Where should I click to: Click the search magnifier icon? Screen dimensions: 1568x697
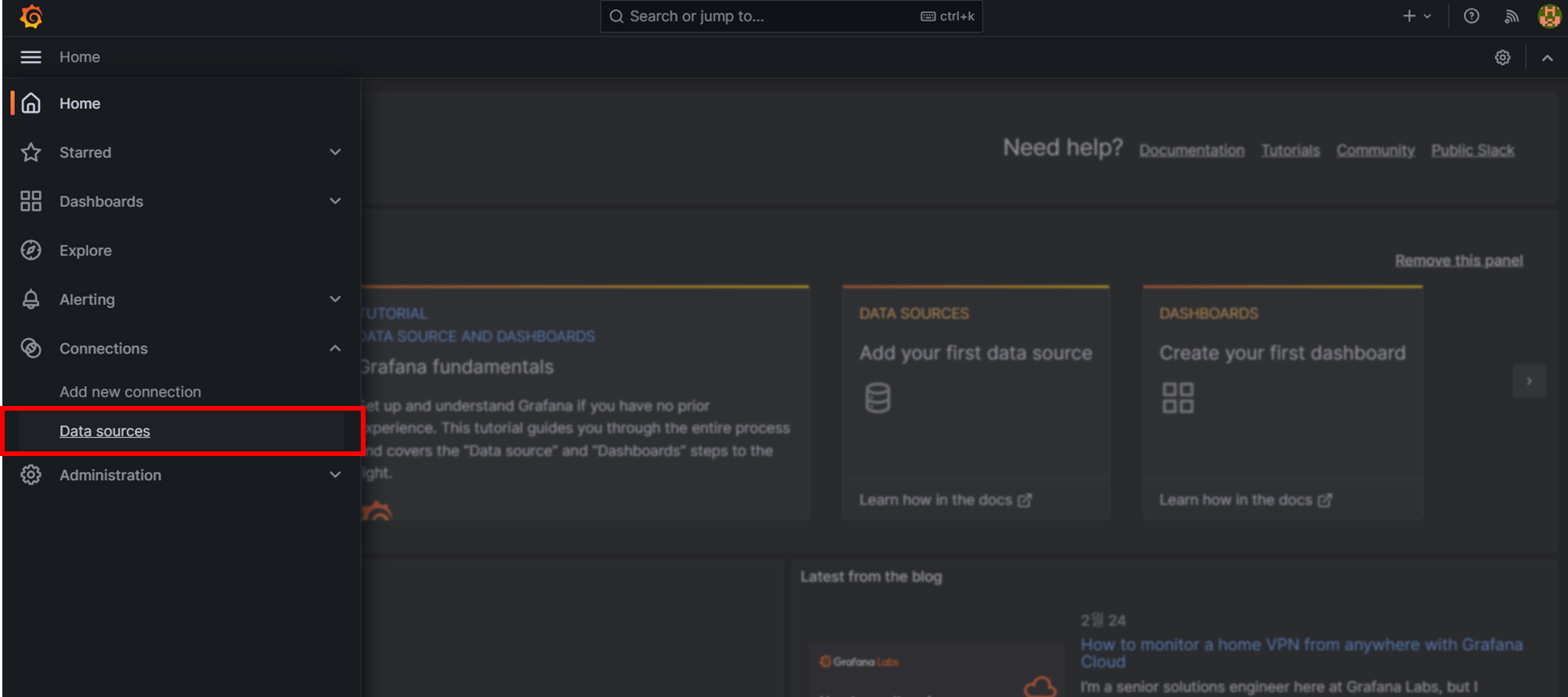coord(617,16)
